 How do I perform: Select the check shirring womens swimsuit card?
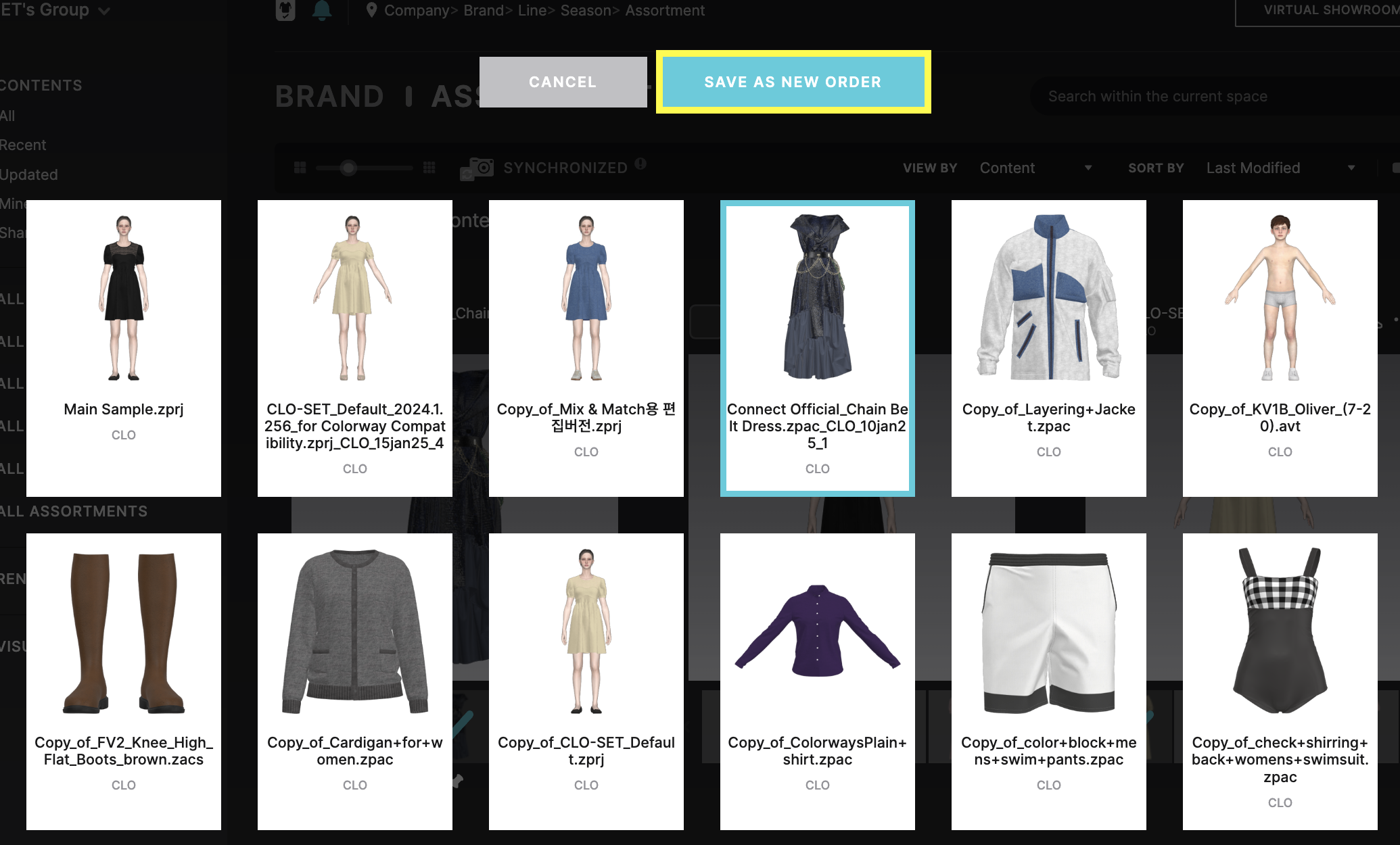[1280, 681]
